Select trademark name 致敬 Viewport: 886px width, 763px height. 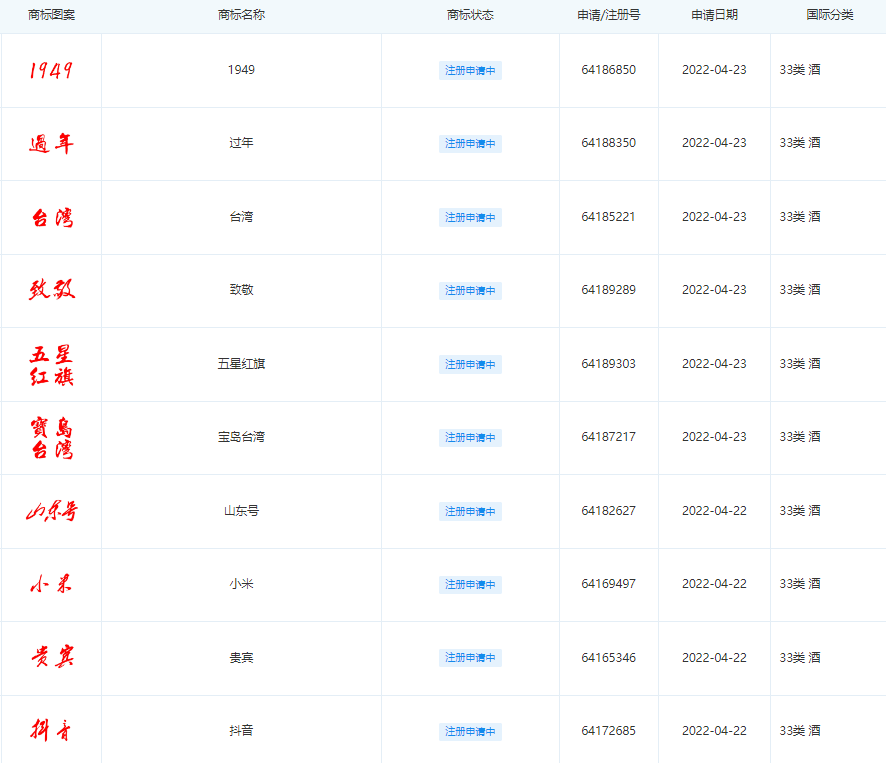click(241, 290)
